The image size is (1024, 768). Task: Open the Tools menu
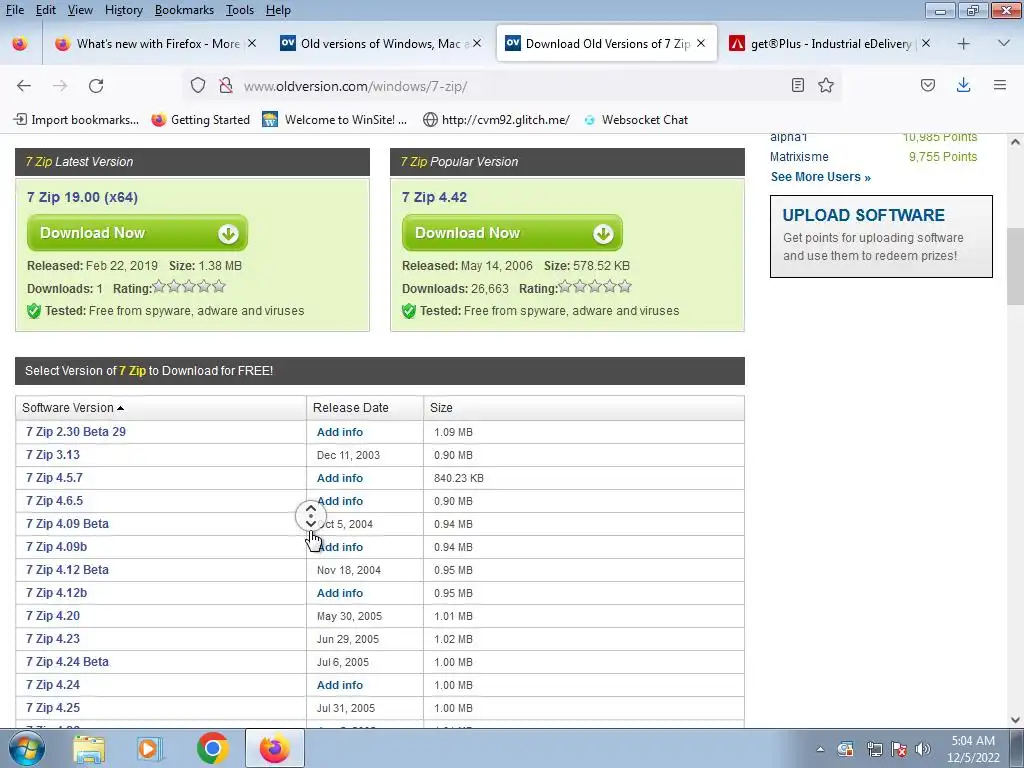240,10
